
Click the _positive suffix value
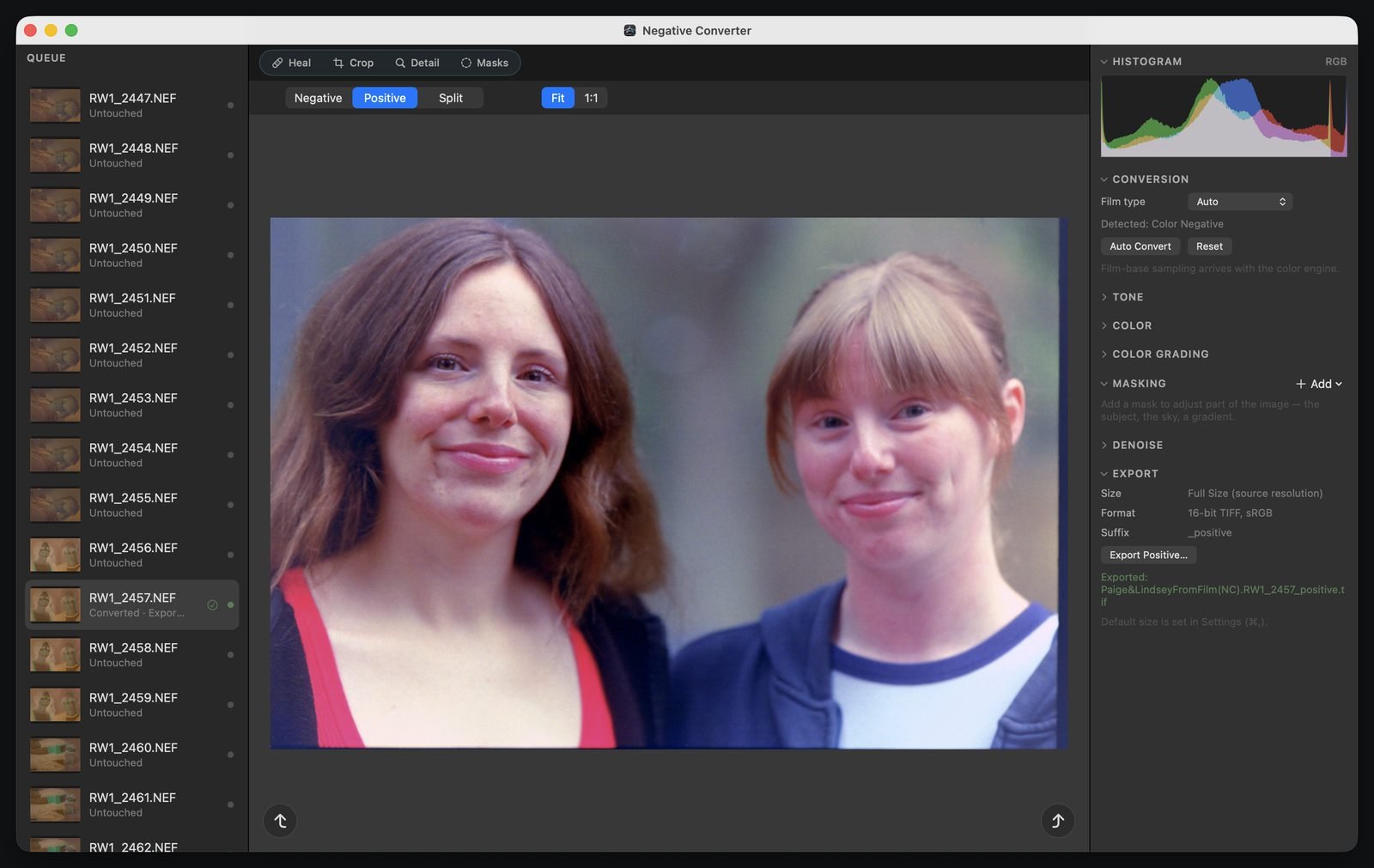click(x=1209, y=533)
